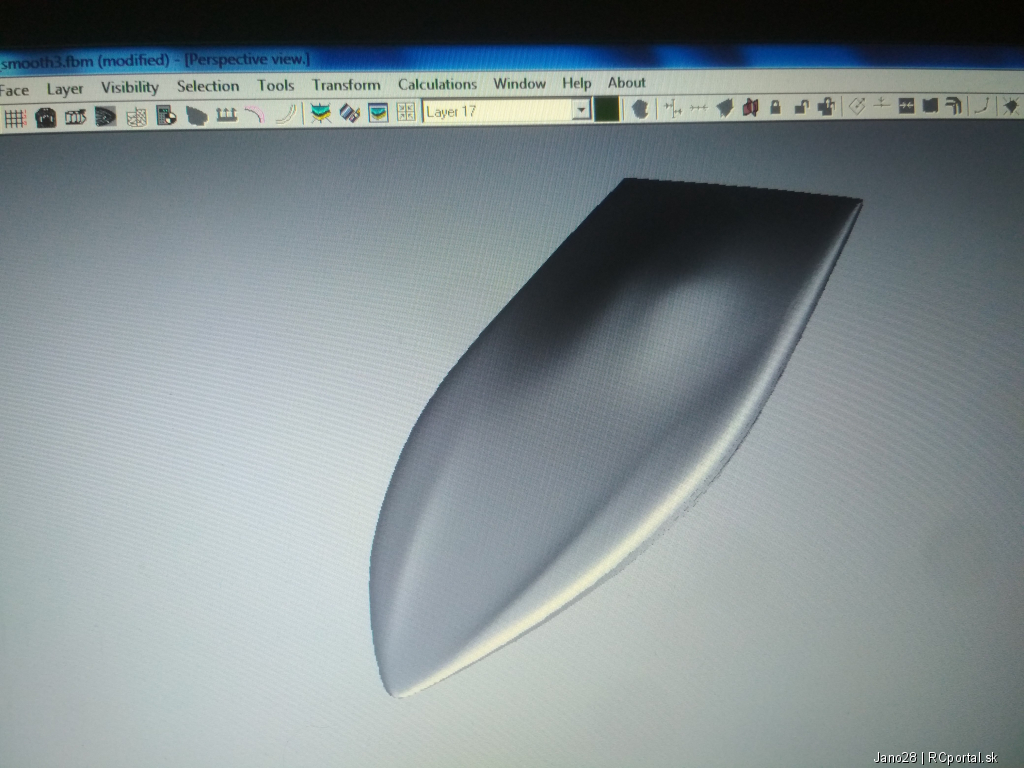Click the dark green layer color swatch
The height and width of the screenshot is (768, 1024).
607,109
